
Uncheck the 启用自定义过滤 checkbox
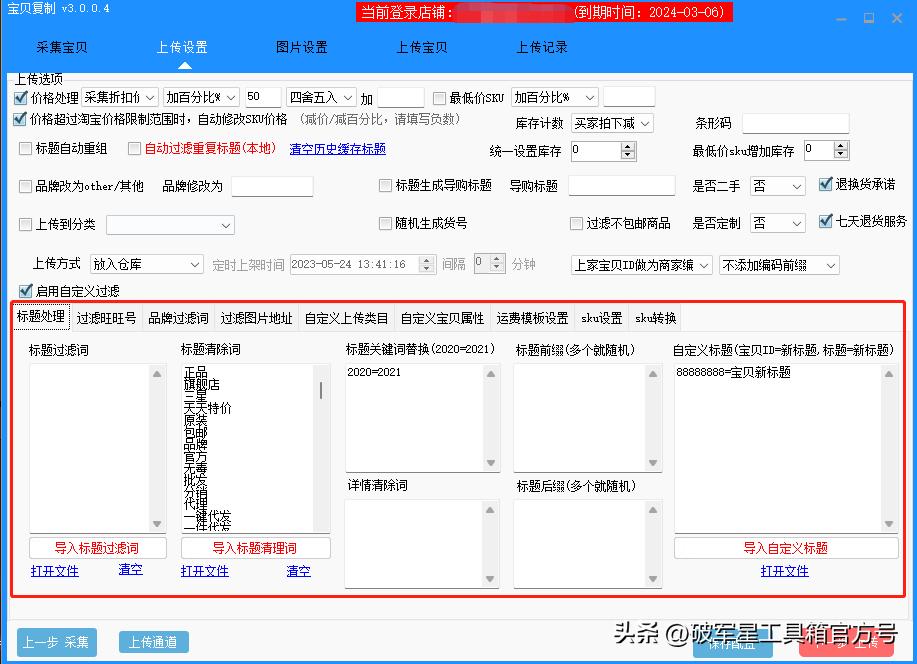coord(22,289)
